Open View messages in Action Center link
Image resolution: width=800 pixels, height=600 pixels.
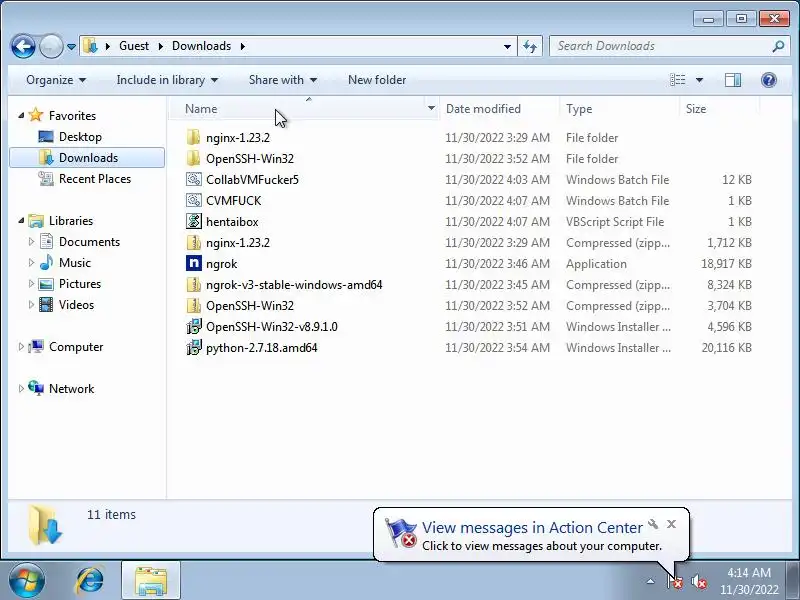[532, 528]
